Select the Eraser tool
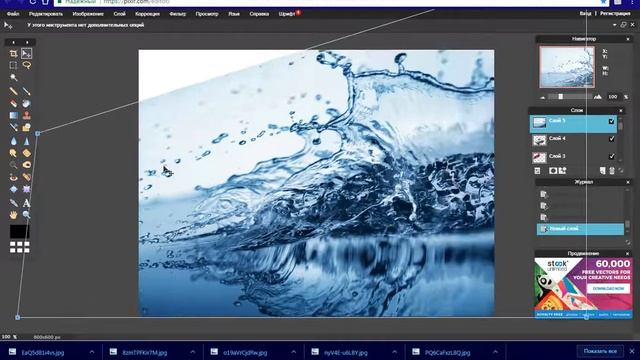 pos(13,103)
